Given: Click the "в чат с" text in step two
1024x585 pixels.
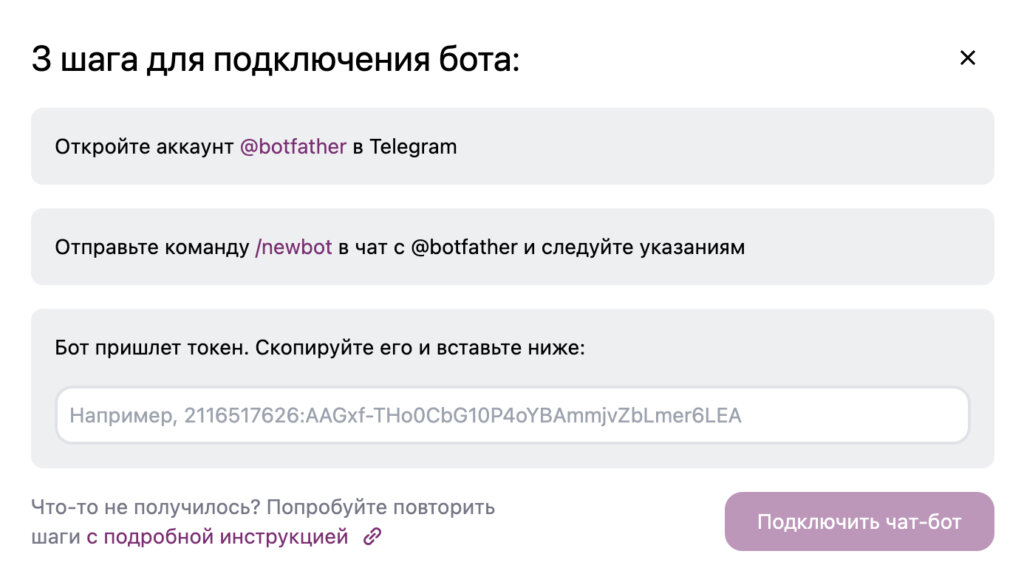Looking at the screenshot, I should [371, 247].
